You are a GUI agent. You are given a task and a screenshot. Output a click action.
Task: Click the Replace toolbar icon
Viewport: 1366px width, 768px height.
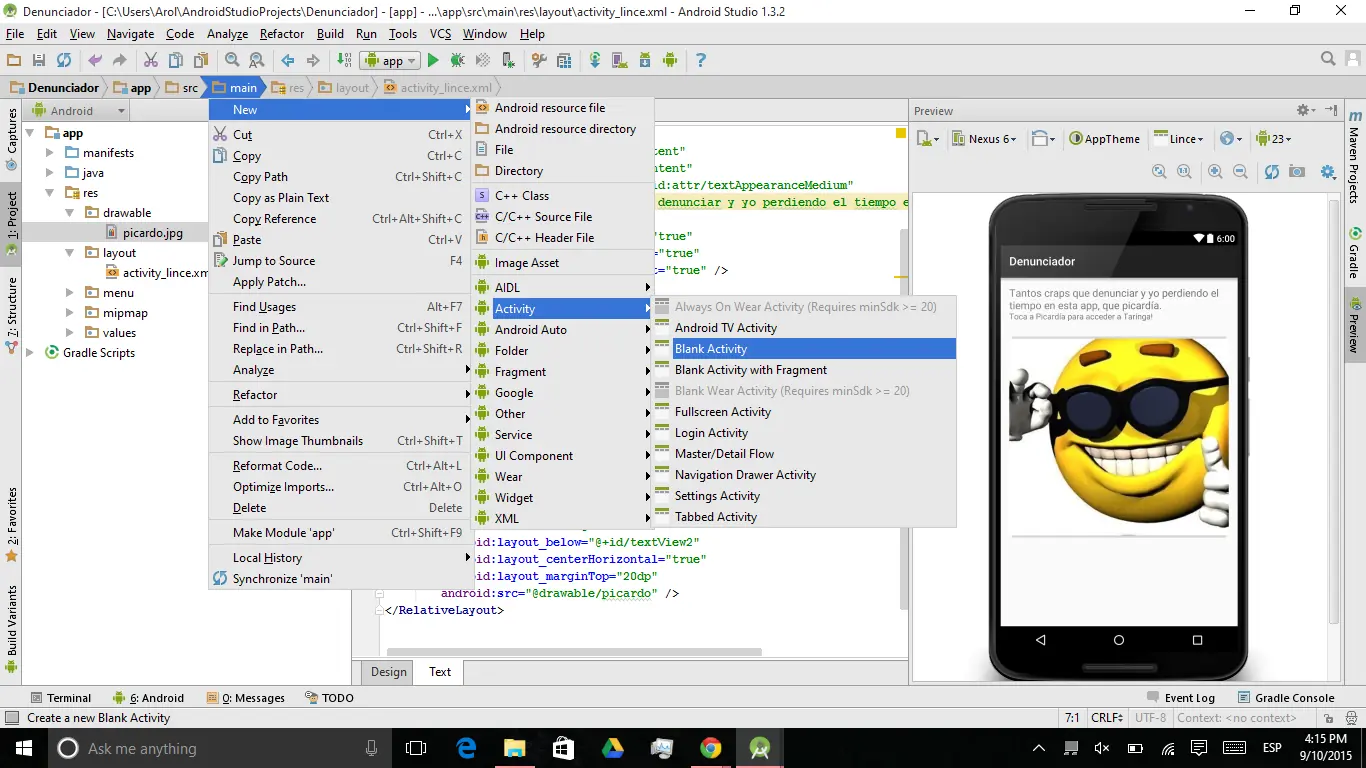pyautogui.click(x=257, y=61)
